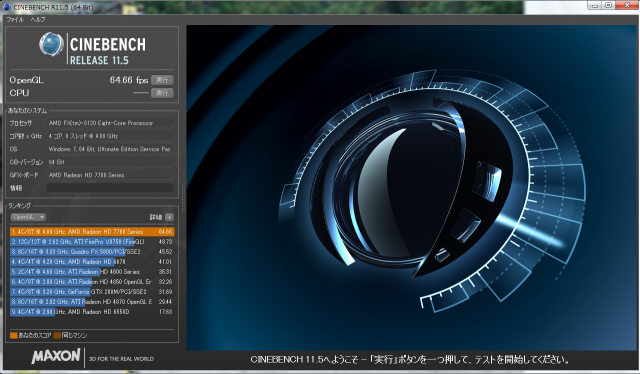Screen dimensions: 640x374
Task: Open the OpenGL ranking dropdown
Action: point(28,217)
